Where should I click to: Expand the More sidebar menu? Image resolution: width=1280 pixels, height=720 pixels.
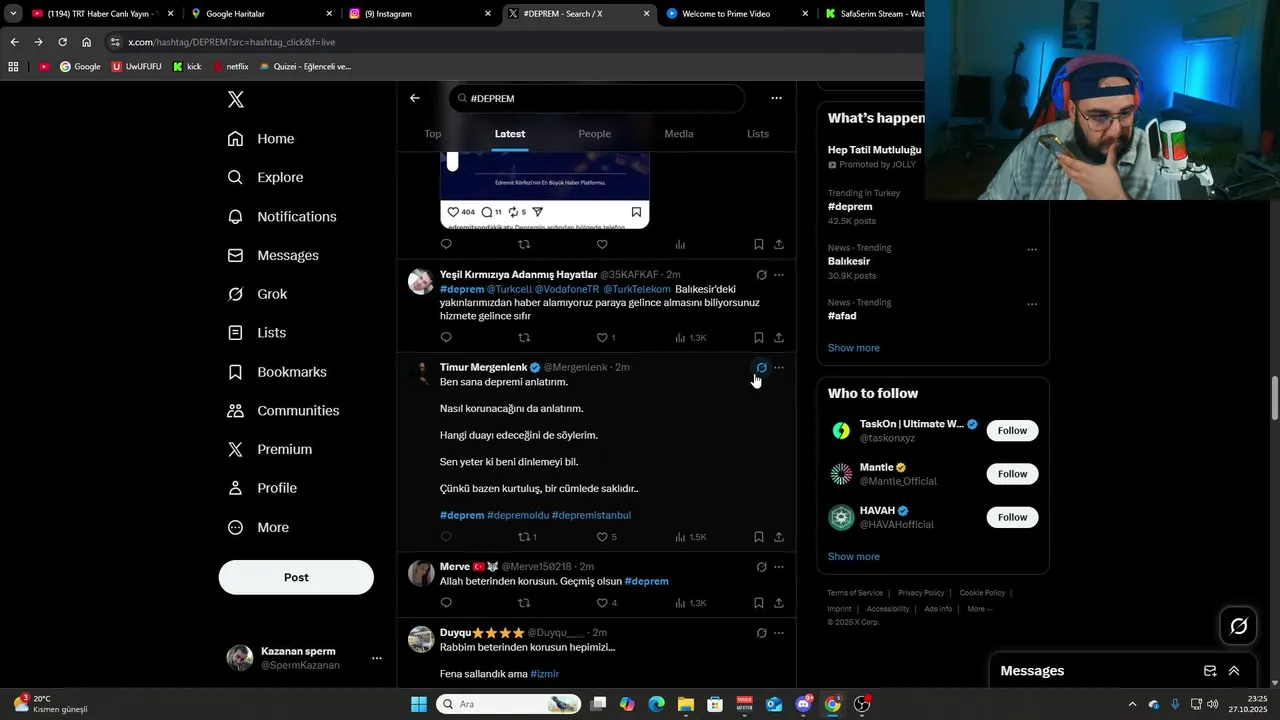coord(258,527)
